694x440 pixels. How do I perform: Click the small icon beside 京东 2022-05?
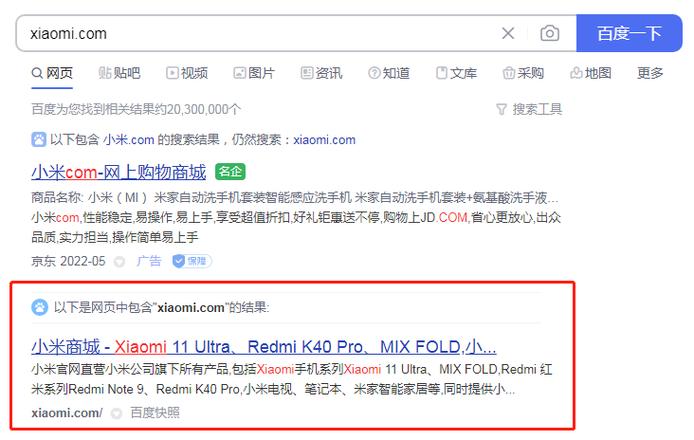tap(119, 262)
